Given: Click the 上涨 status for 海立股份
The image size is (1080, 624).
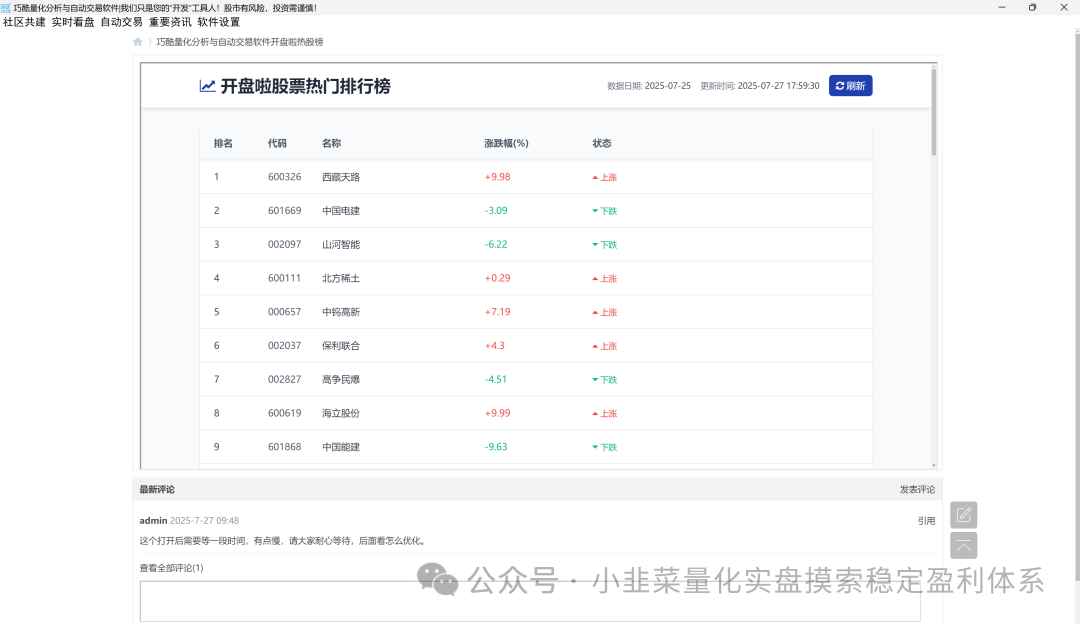Looking at the screenshot, I should tap(605, 413).
